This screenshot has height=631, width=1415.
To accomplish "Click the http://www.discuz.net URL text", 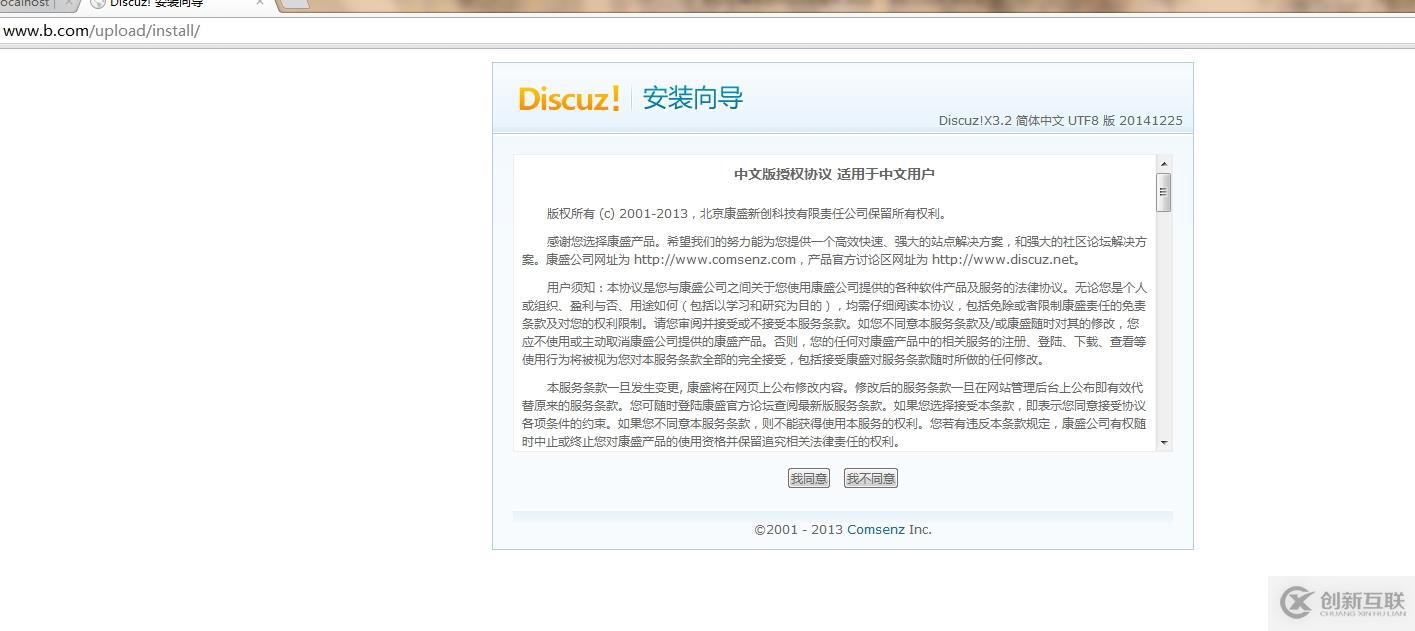I will [1003, 260].
